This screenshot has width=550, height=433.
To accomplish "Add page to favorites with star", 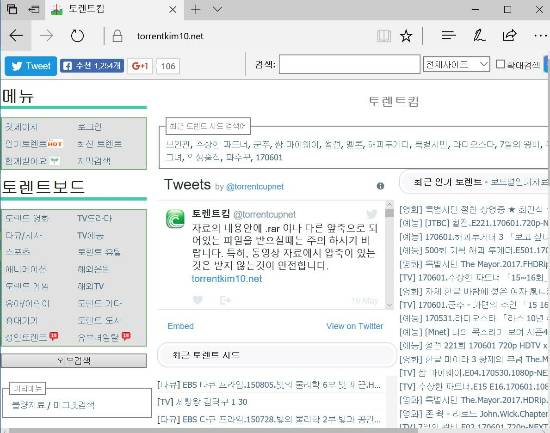I will [406, 36].
